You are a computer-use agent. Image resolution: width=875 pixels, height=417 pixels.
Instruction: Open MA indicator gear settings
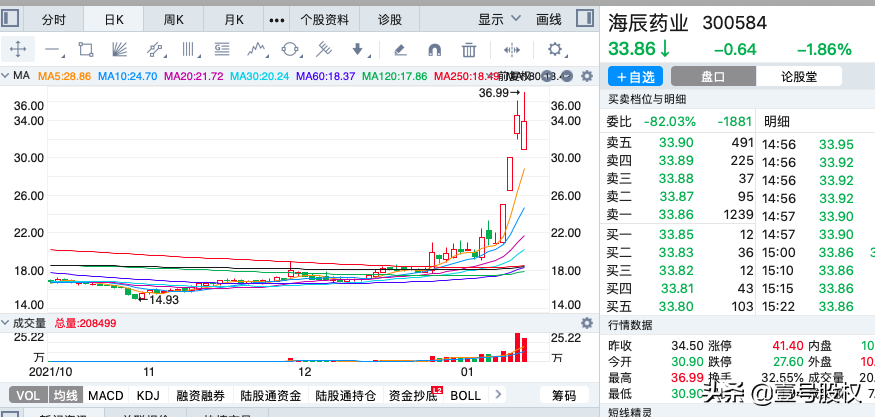tap(586, 76)
